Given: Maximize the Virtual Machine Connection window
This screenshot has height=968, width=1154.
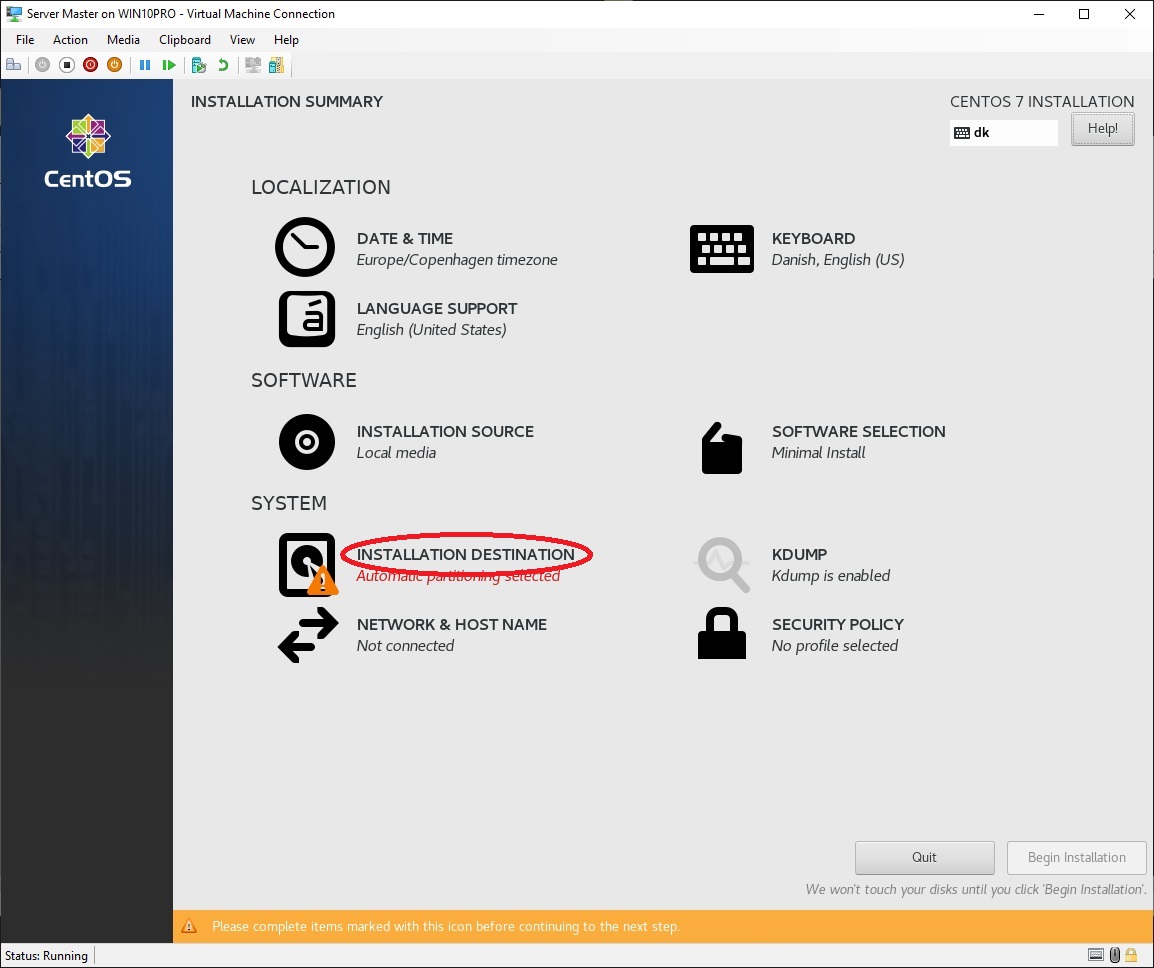Looking at the screenshot, I should coord(1084,14).
